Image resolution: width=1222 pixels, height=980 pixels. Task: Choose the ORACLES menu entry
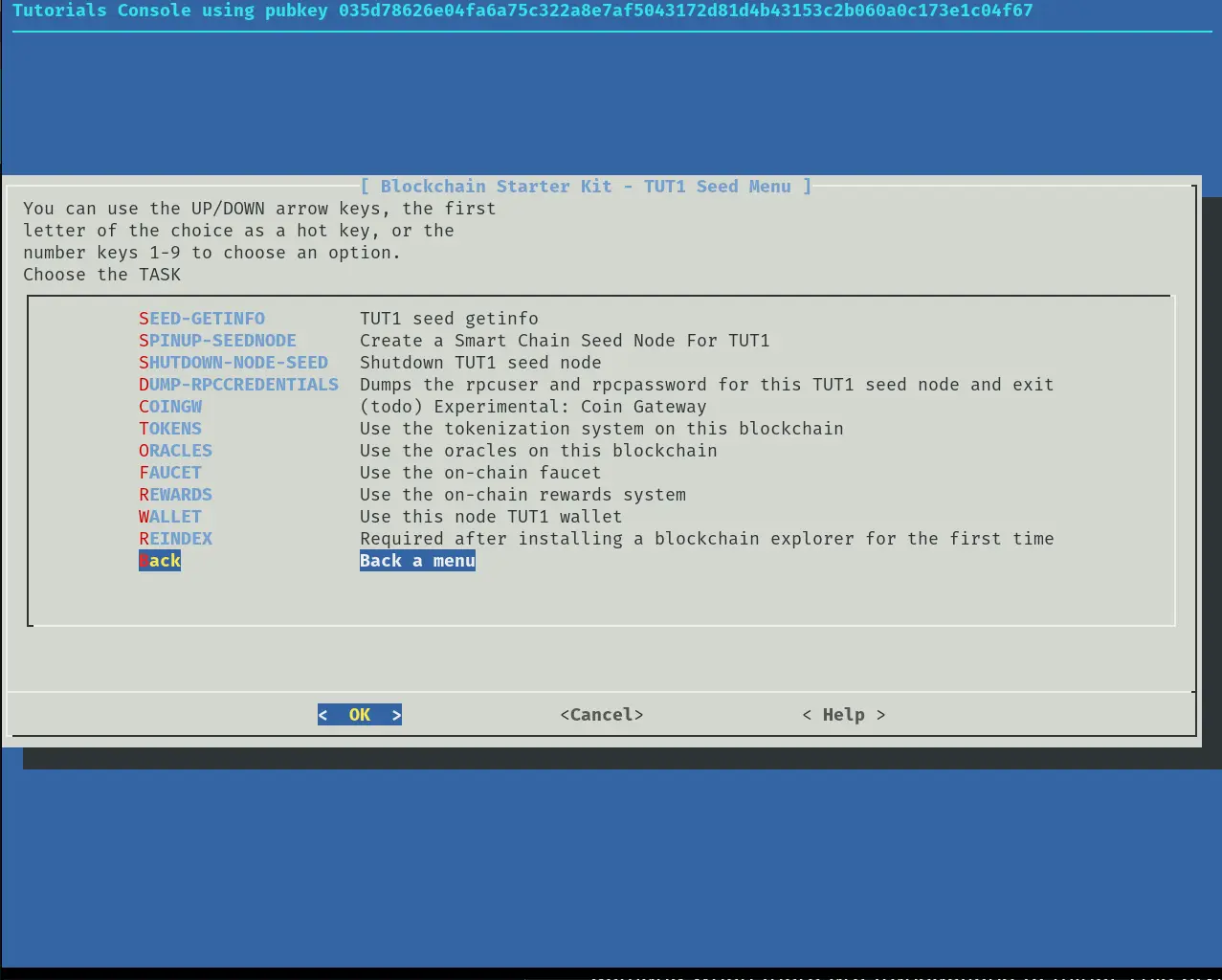pyautogui.click(x=175, y=451)
